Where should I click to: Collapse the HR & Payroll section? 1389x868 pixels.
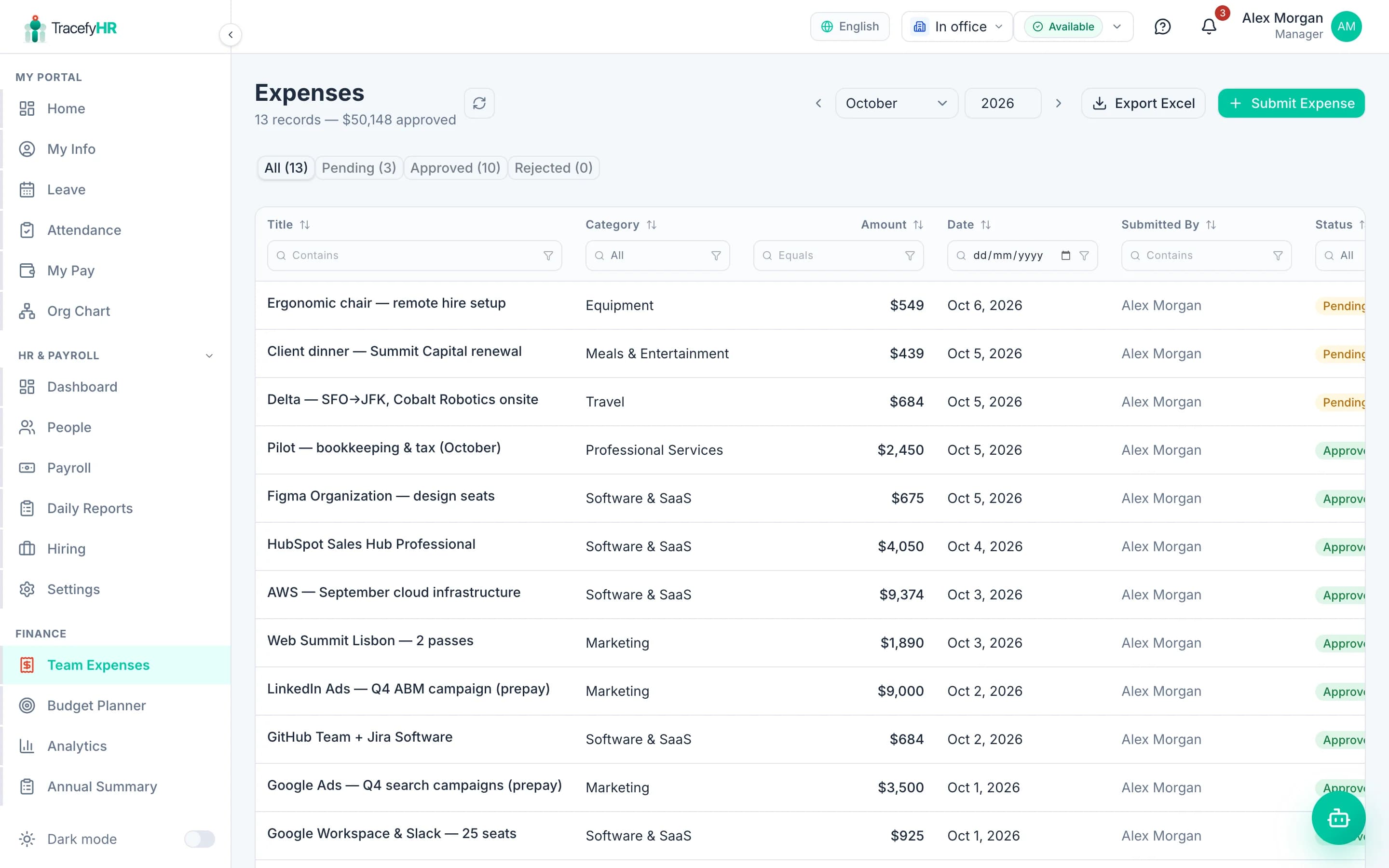[x=209, y=355]
